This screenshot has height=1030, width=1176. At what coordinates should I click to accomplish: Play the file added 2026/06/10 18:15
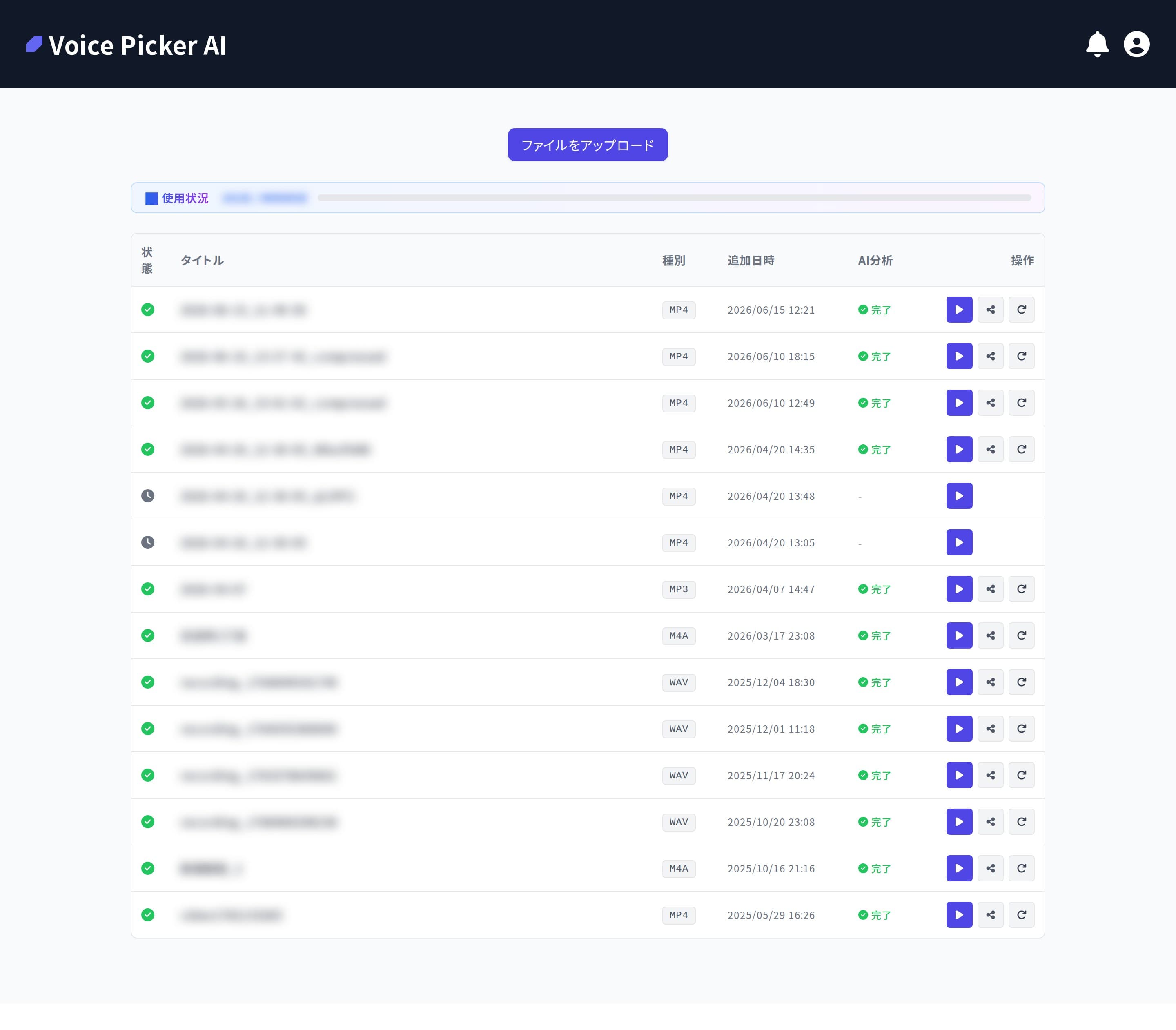[959, 357]
